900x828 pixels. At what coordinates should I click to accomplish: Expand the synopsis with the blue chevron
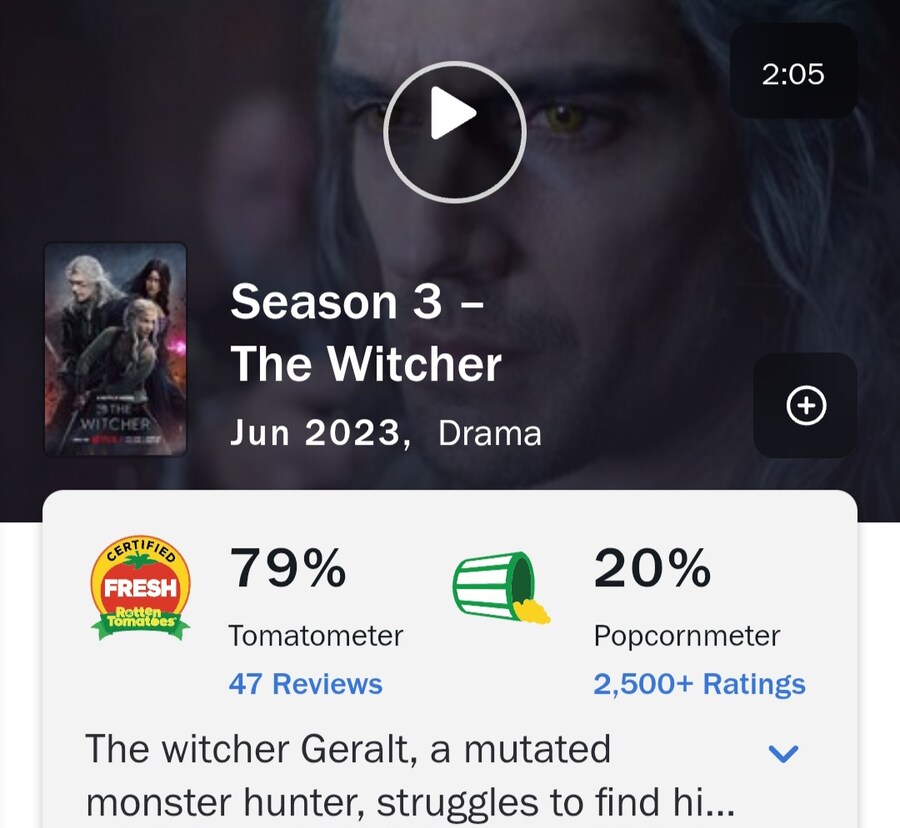783,753
